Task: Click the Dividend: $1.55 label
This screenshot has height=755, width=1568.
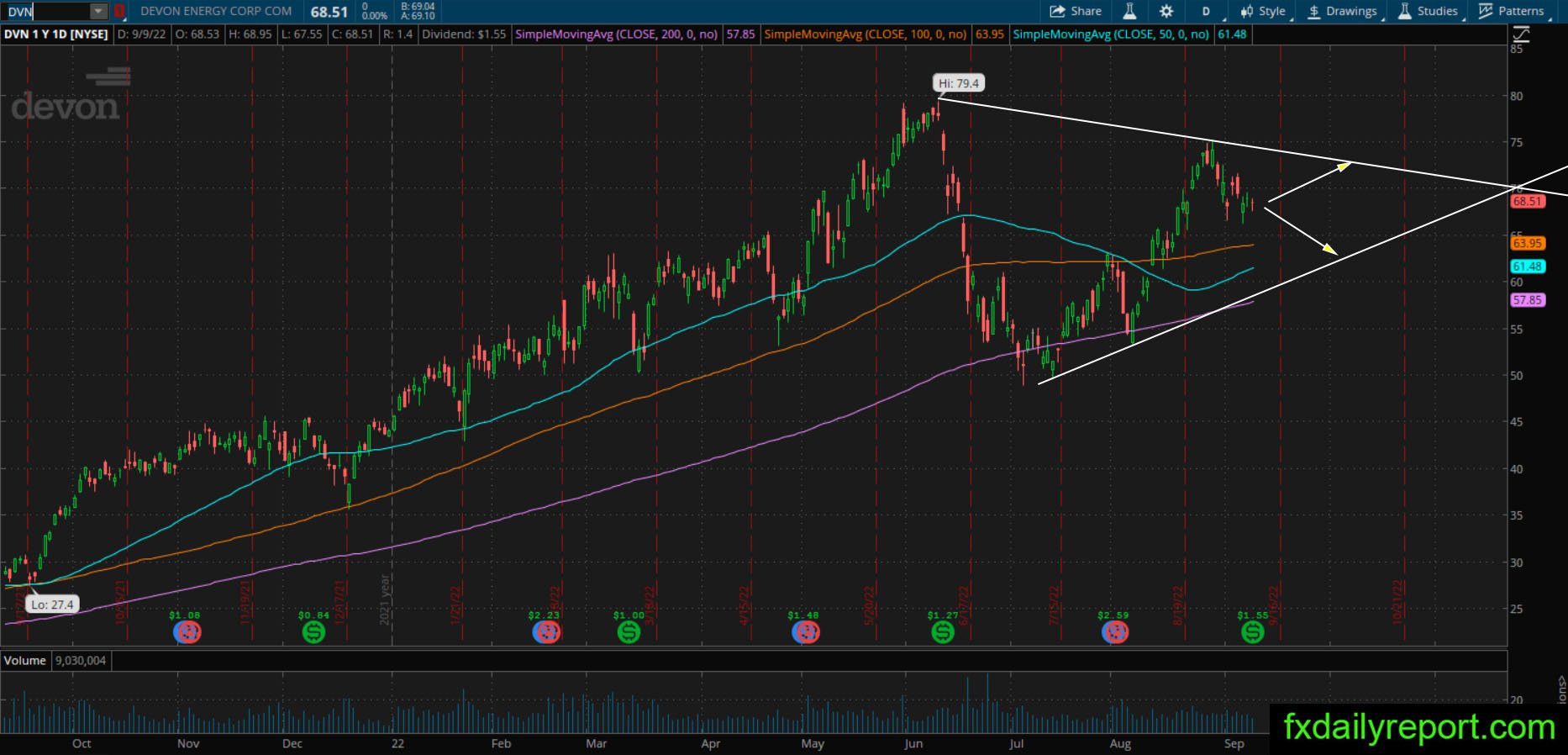Action: click(x=464, y=34)
